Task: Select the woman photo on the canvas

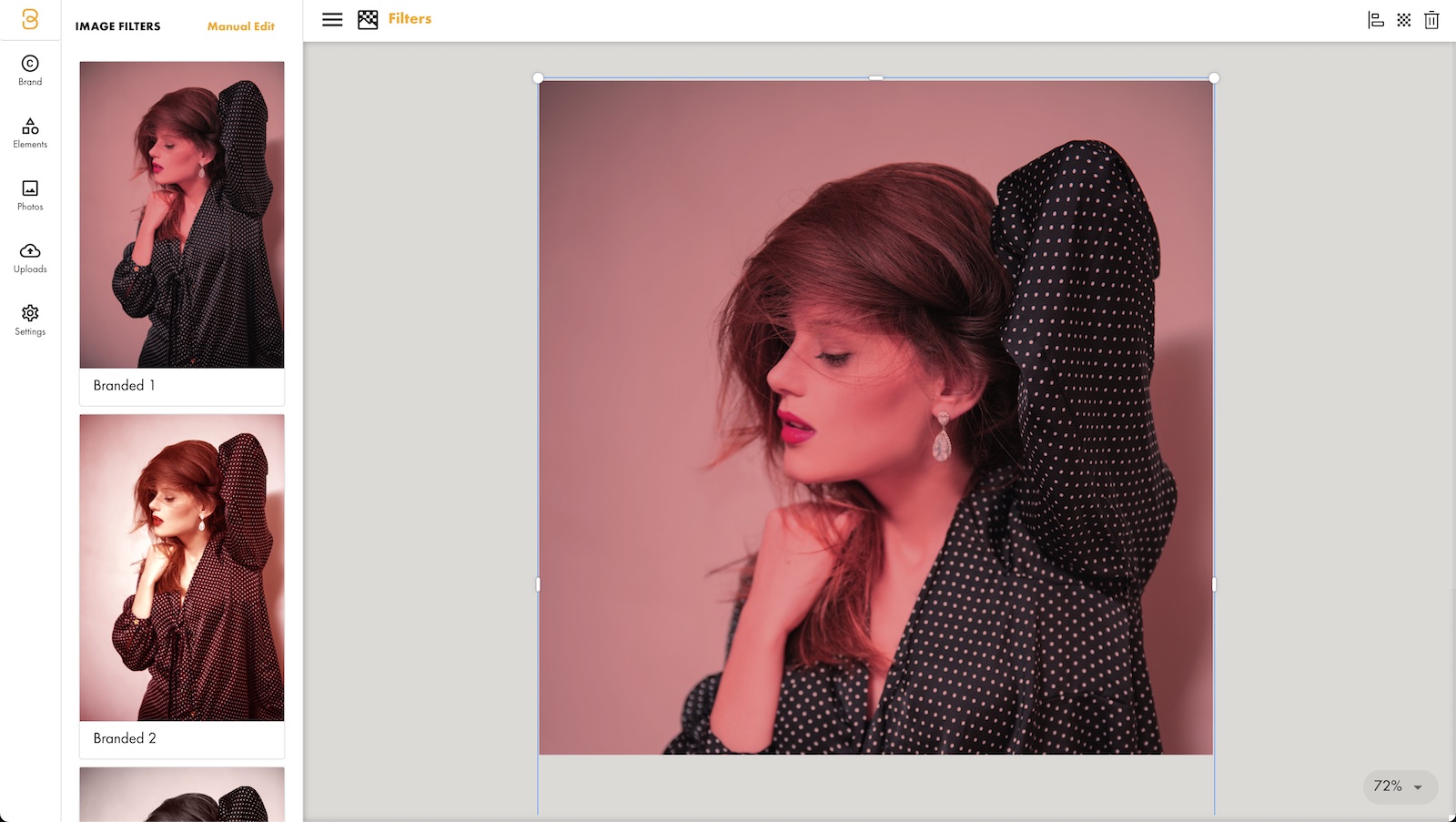Action: point(875,417)
